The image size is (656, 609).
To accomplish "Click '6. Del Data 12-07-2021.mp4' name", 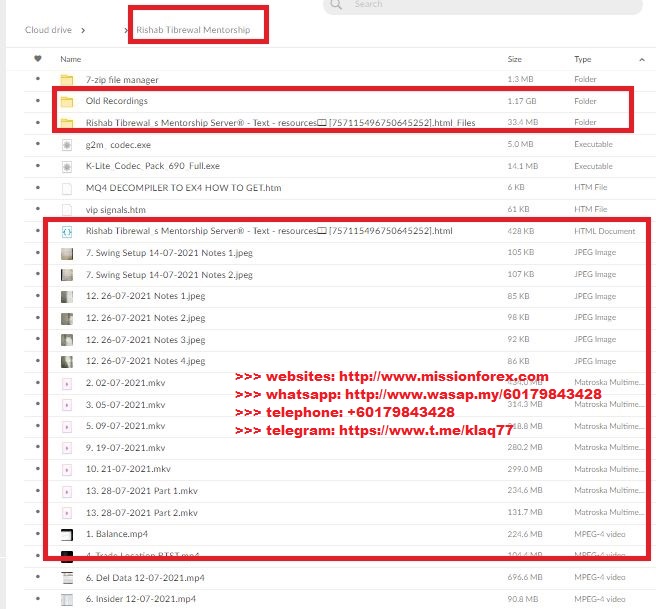I will point(145,578).
